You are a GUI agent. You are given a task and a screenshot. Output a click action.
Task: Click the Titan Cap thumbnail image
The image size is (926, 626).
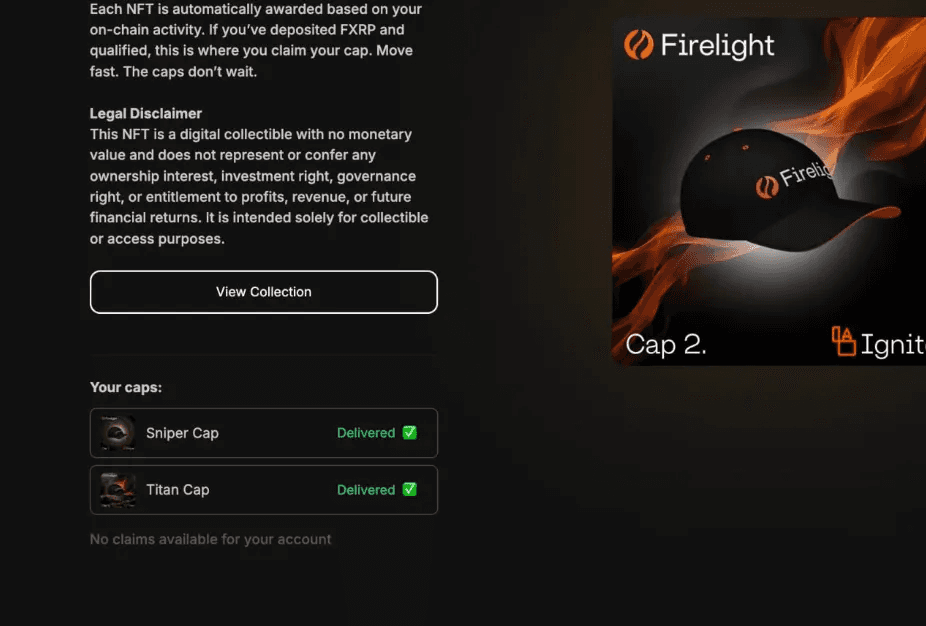coord(118,490)
